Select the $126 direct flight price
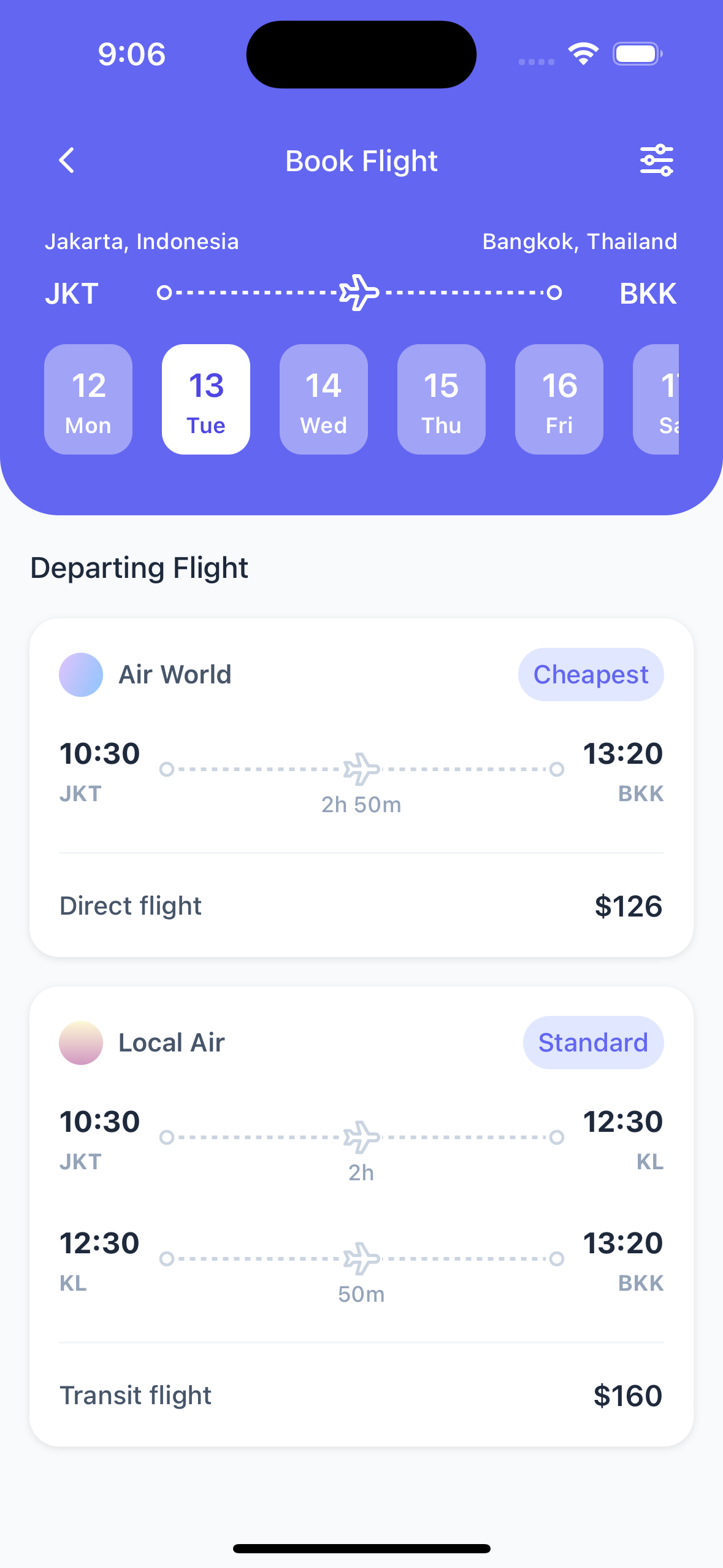The height and width of the screenshot is (1568, 723). 628,906
